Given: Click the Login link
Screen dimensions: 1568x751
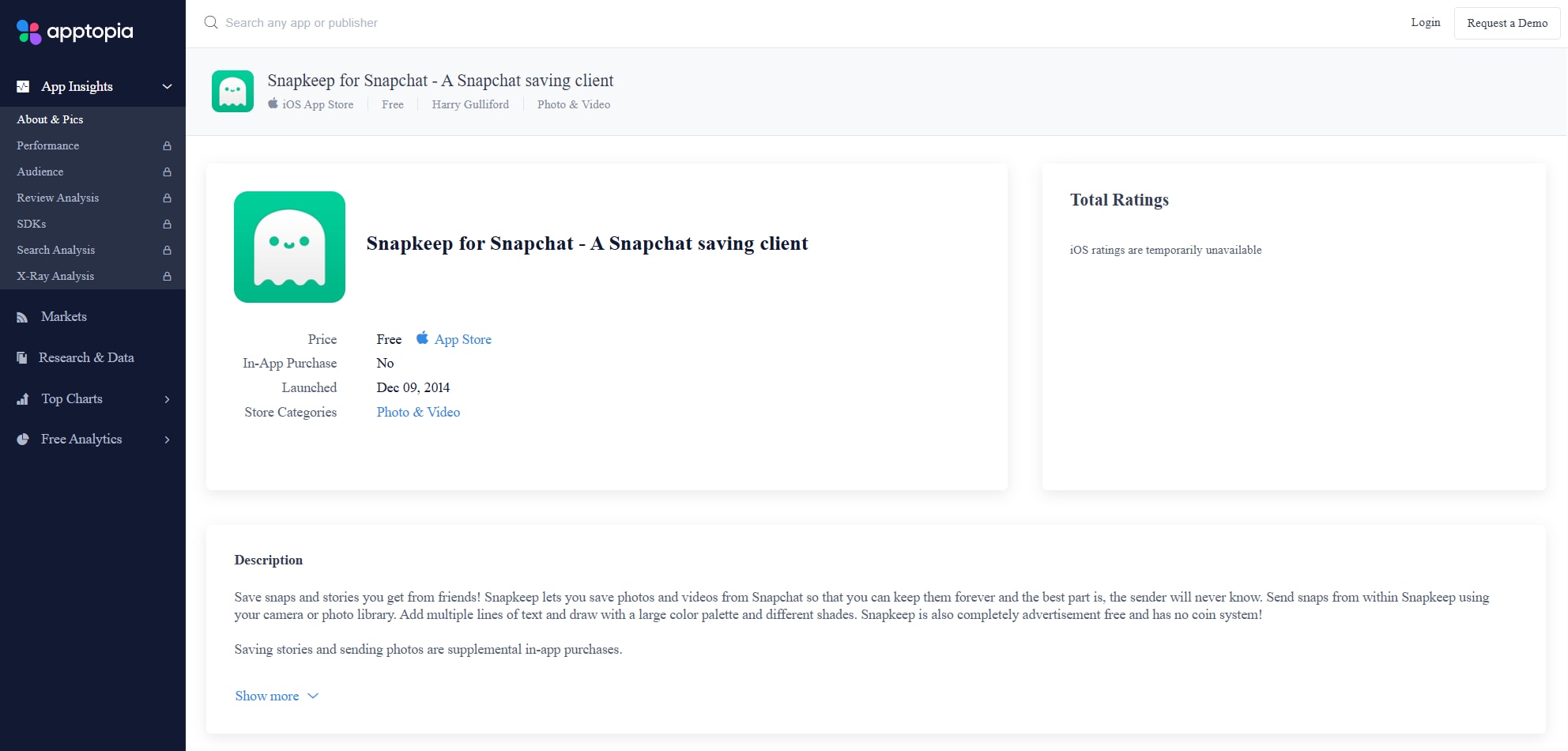Looking at the screenshot, I should pyautogui.click(x=1425, y=23).
